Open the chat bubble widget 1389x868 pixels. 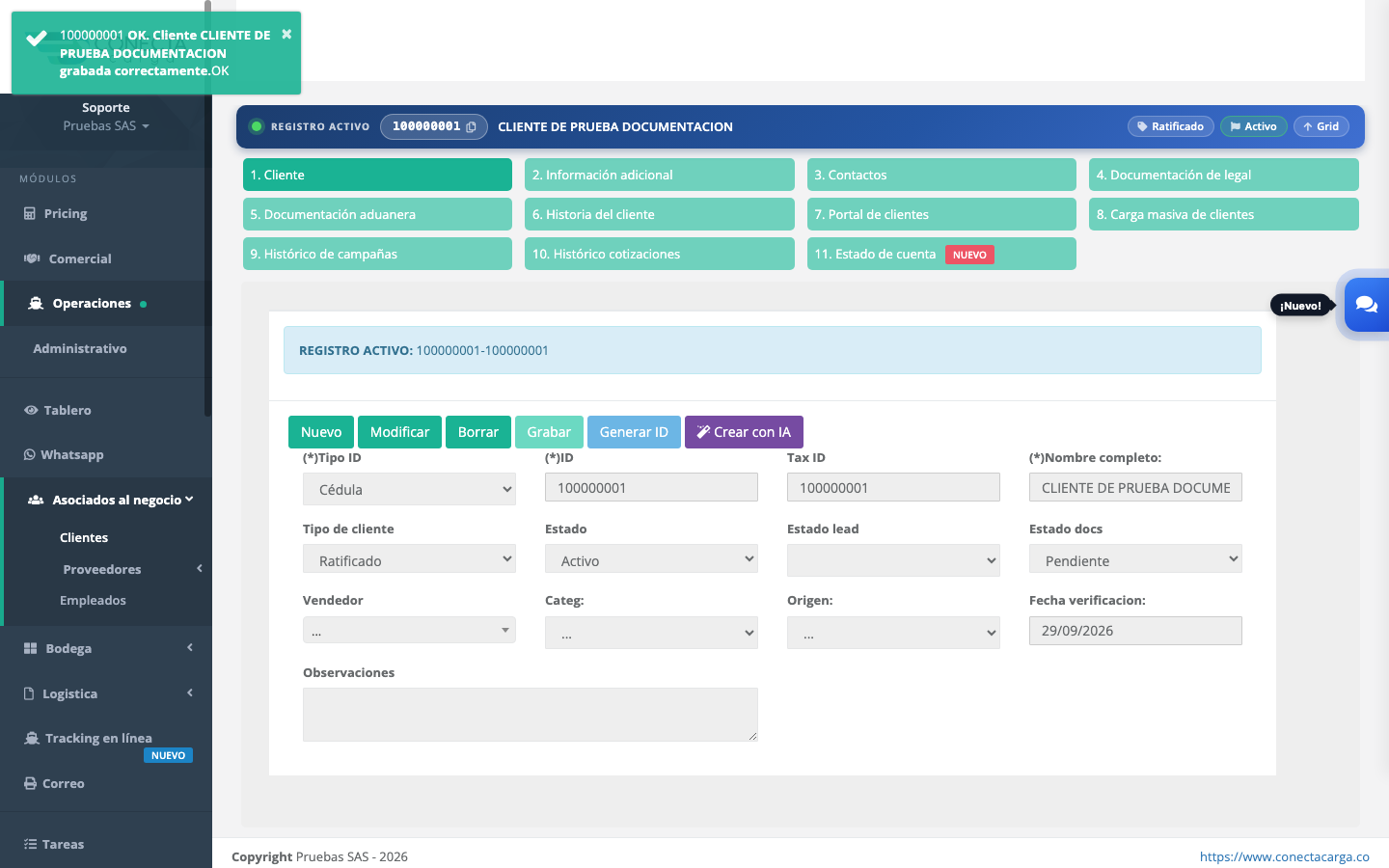coord(1366,305)
